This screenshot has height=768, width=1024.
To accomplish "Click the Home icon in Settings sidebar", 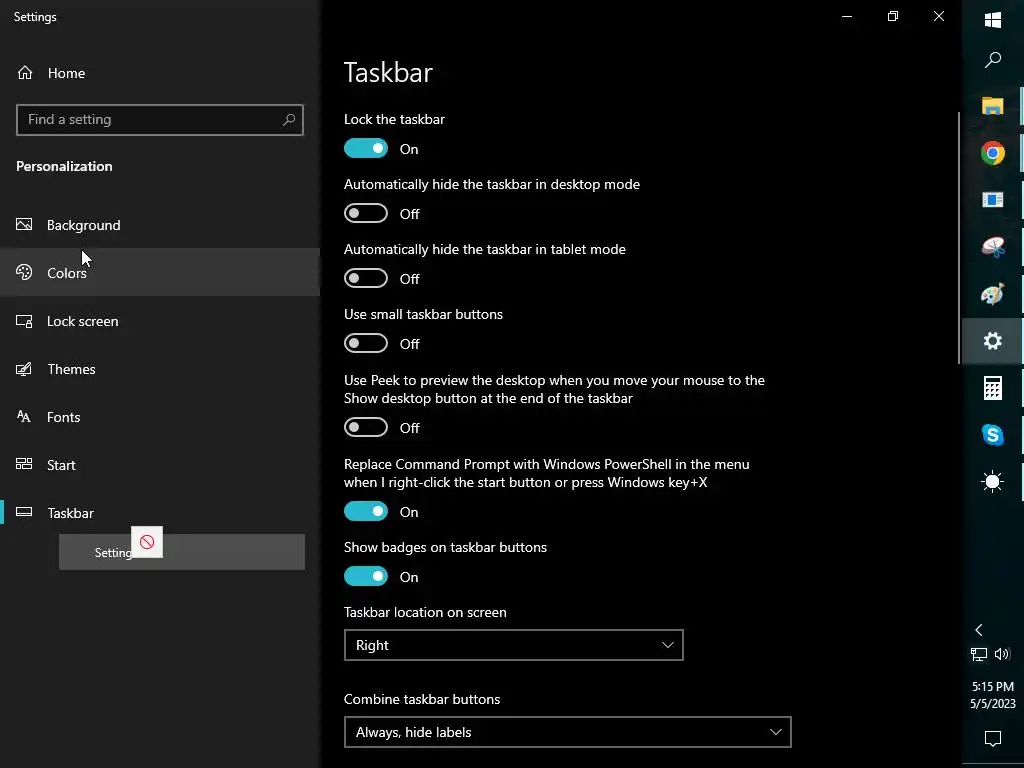I will coord(25,73).
